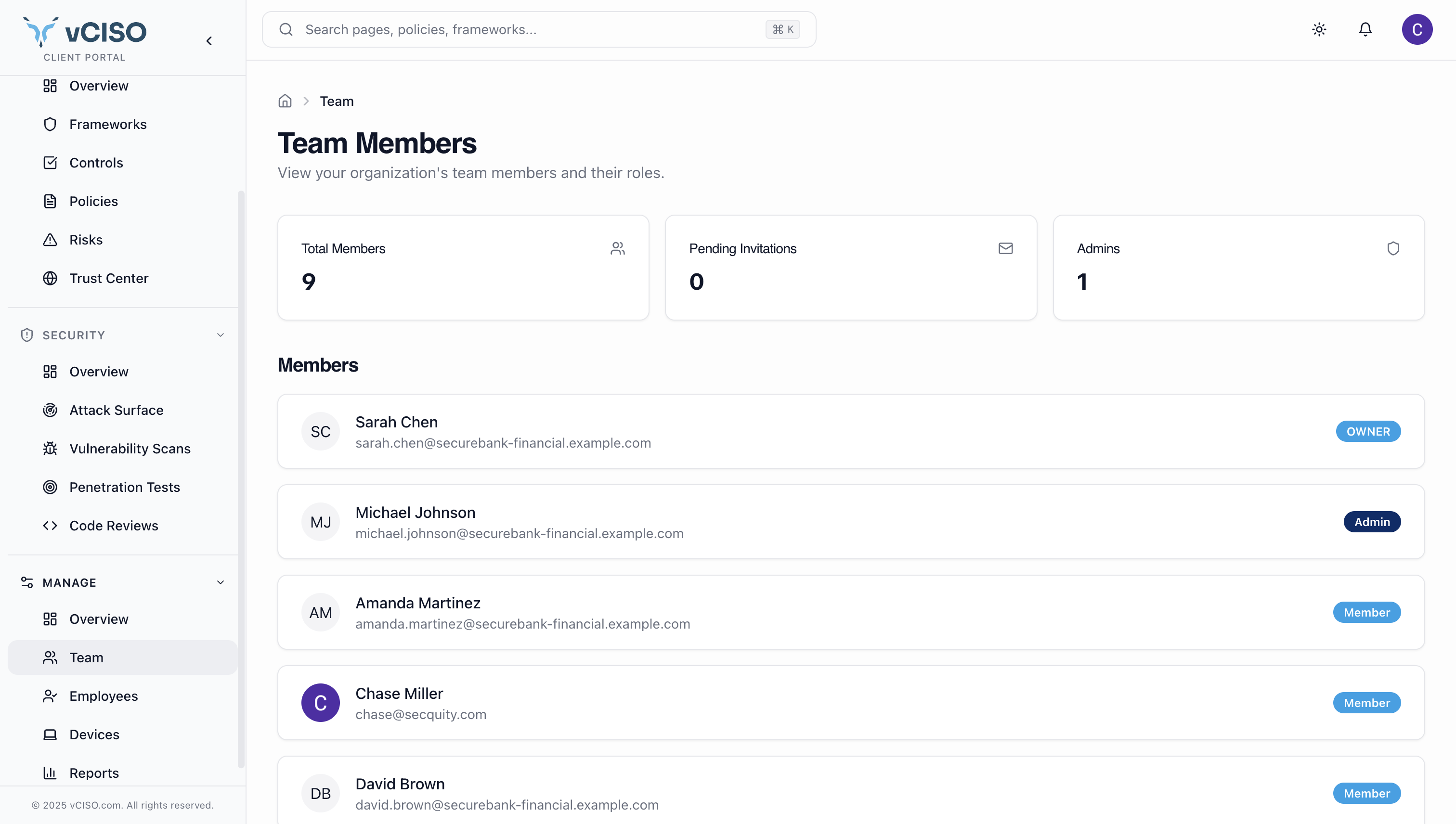
Task: Click the Admins shield icon
Action: pyautogui.click(x=1393, y=248)
